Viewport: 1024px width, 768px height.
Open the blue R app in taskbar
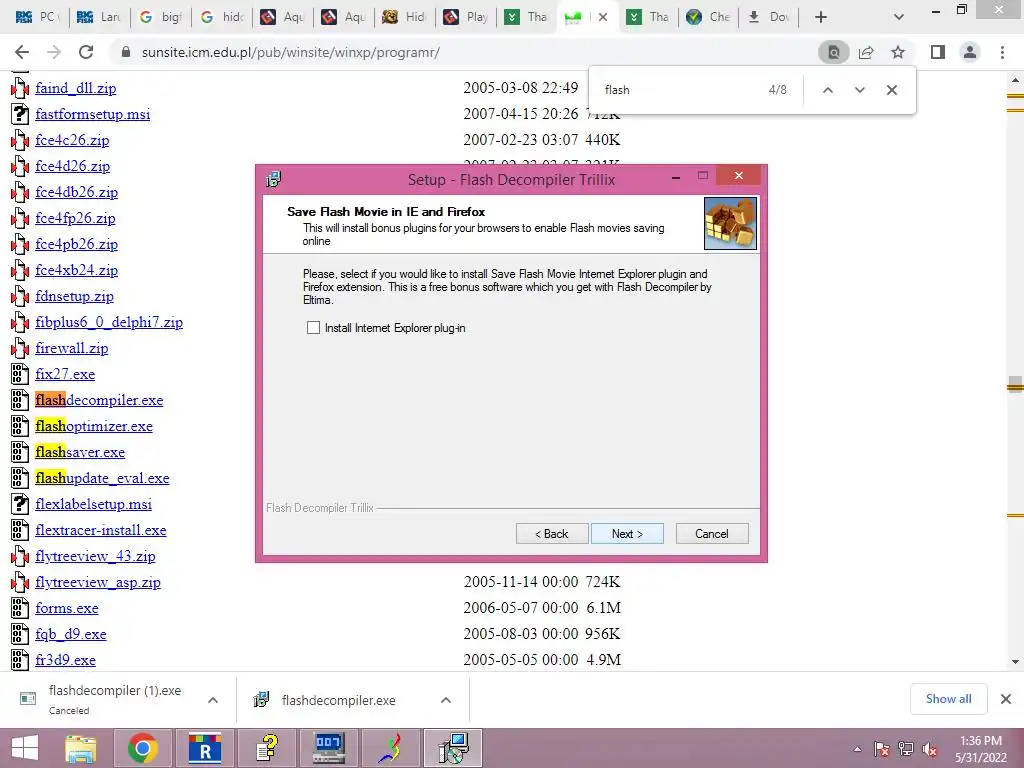tap(204, 748)
